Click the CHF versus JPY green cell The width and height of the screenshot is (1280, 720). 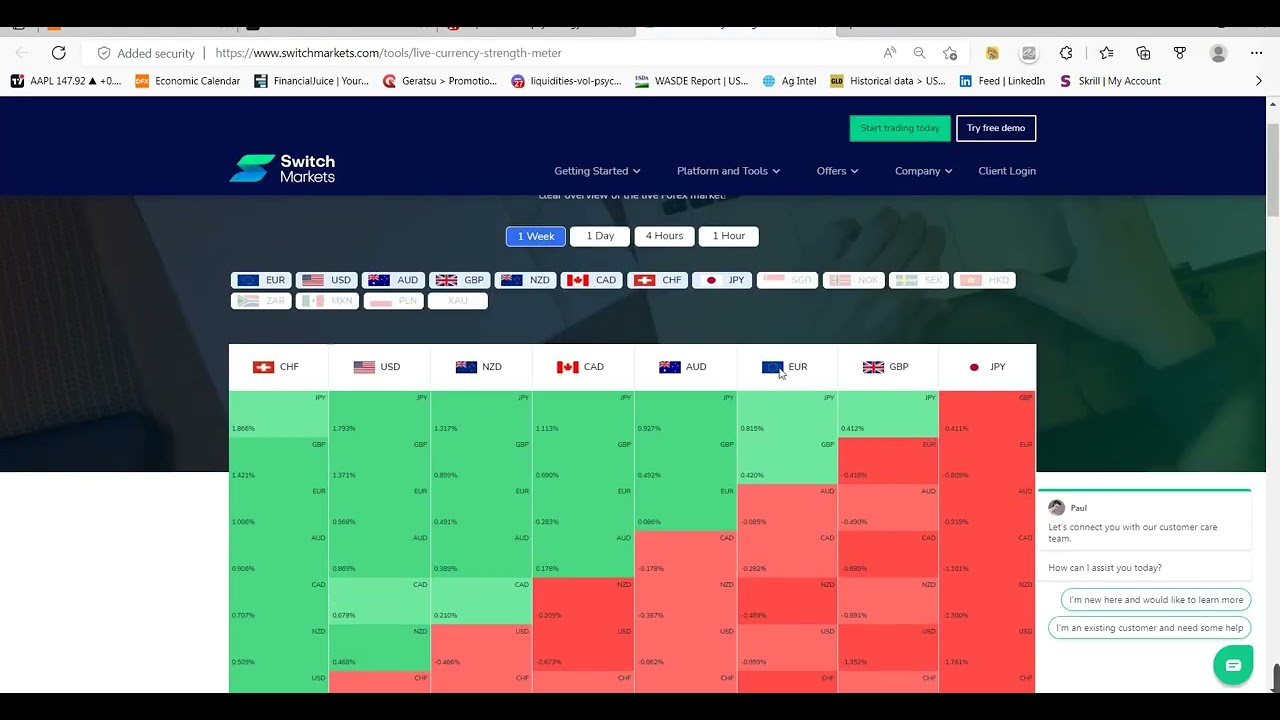click(x=278, y=414)
